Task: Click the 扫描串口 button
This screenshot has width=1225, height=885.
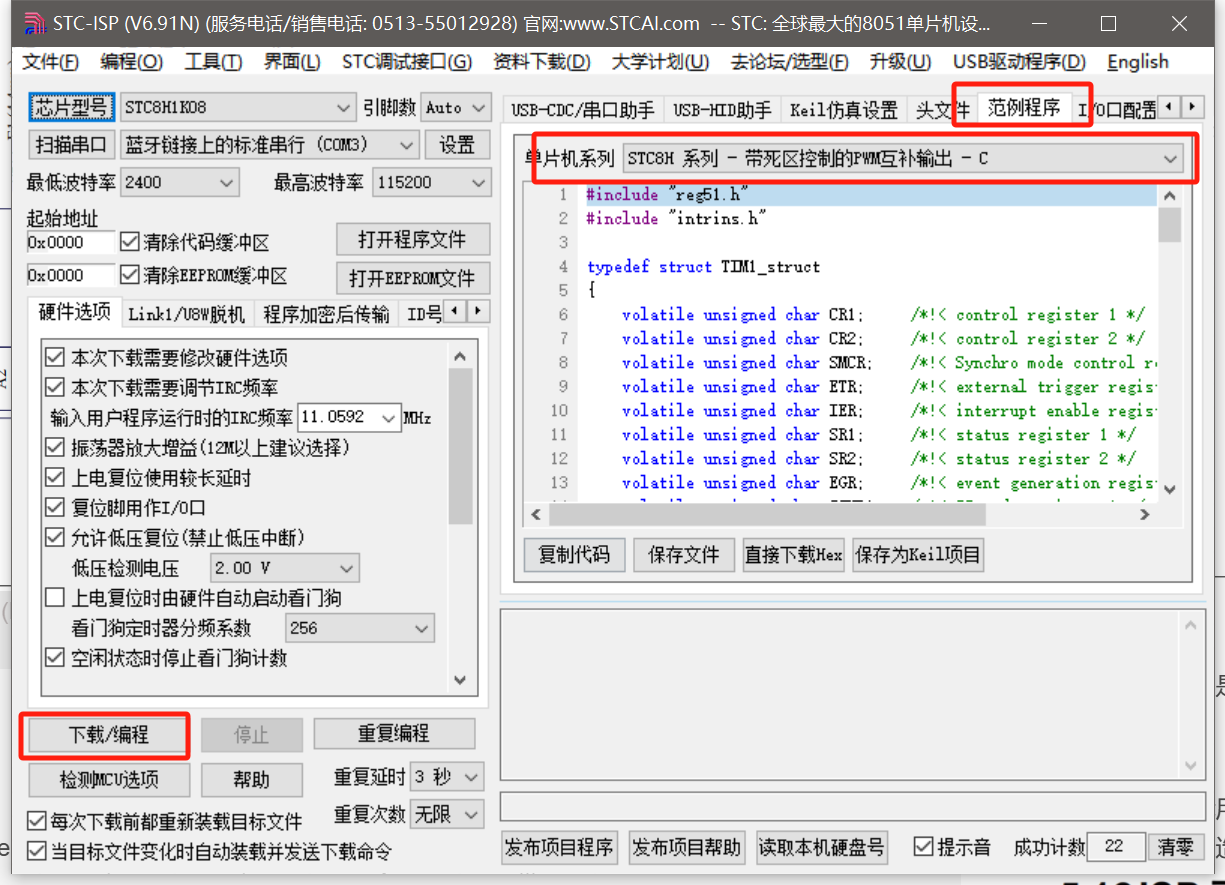Action: pyautogui.click(x=71, y=145)
